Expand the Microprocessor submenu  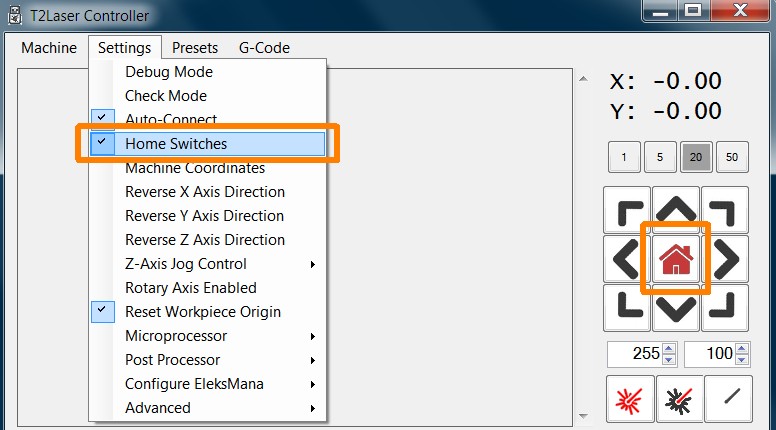point(207,335)
